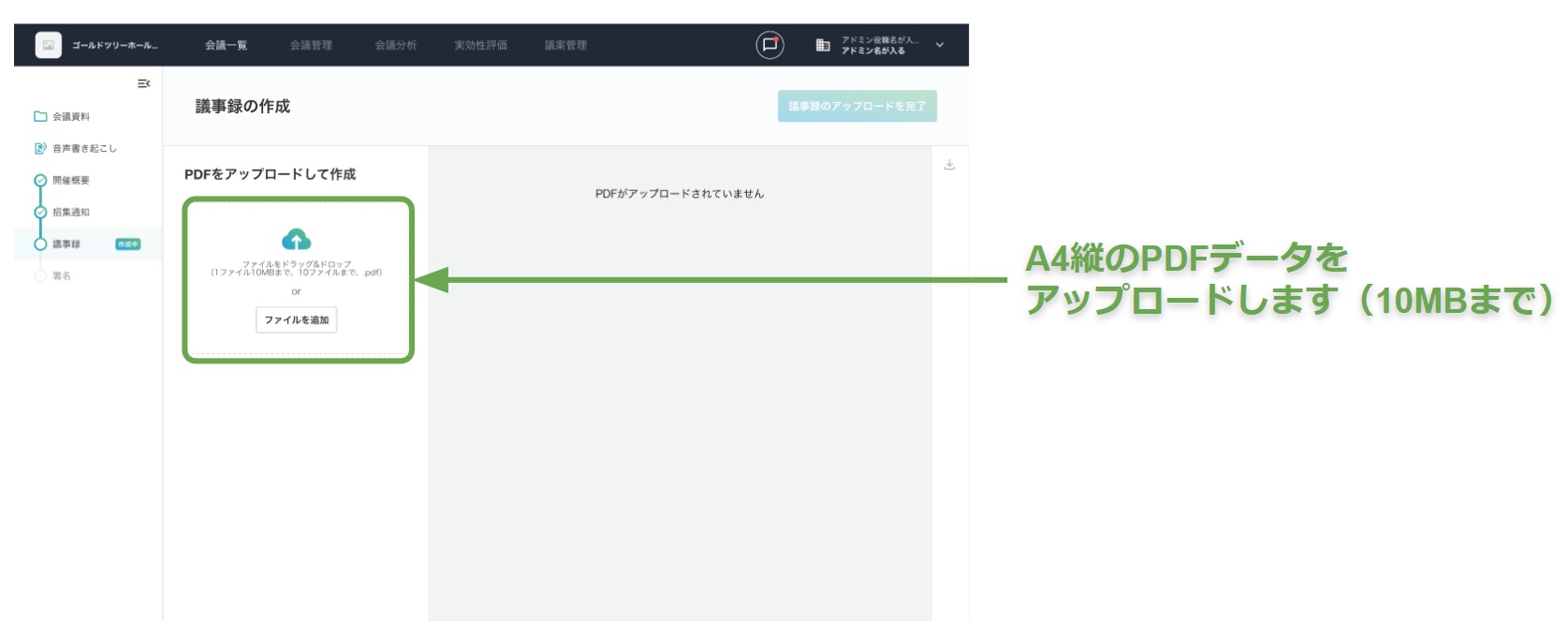Click the PDFをアップロードして作成 heading
Screen dimensions: 1568x637
[x=270, y=174]
